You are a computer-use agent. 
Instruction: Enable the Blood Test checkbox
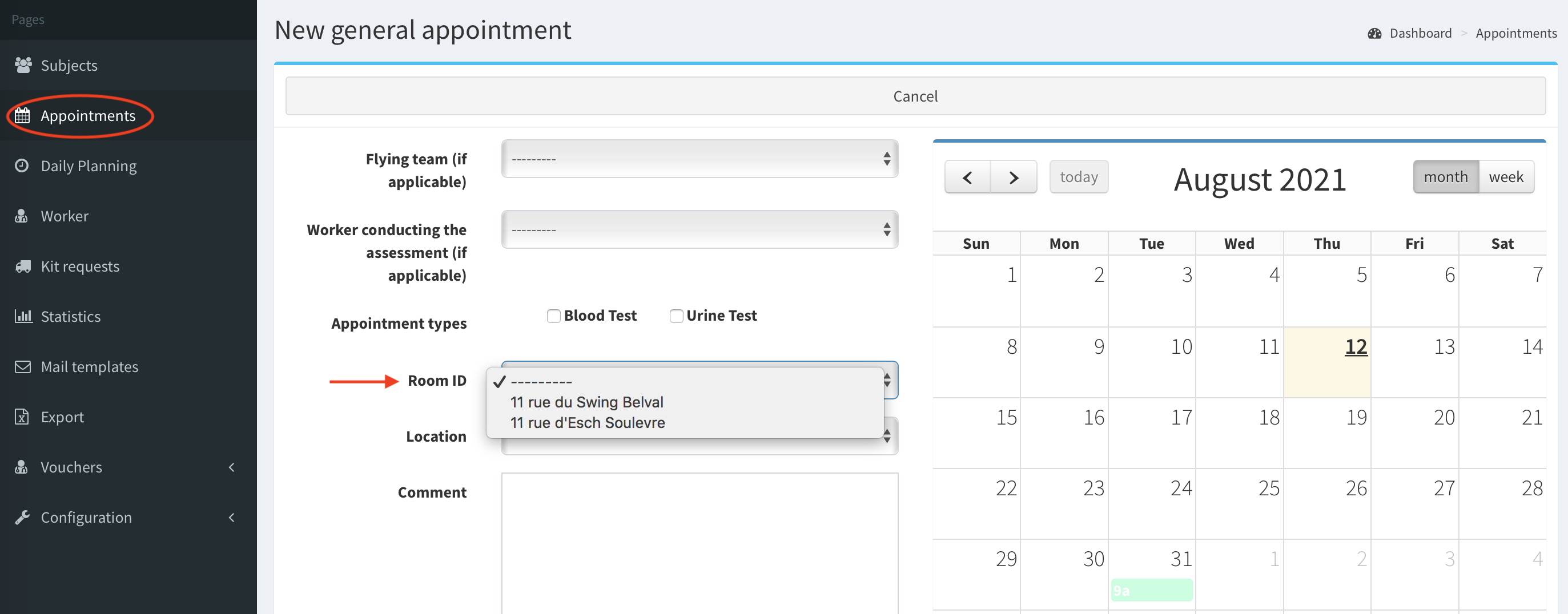click(553, 316)
